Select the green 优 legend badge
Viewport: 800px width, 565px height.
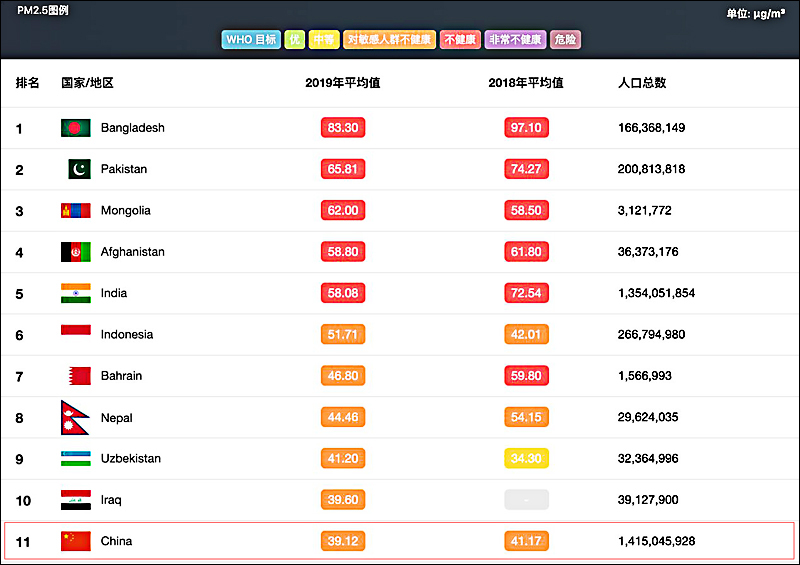point(294,39)
